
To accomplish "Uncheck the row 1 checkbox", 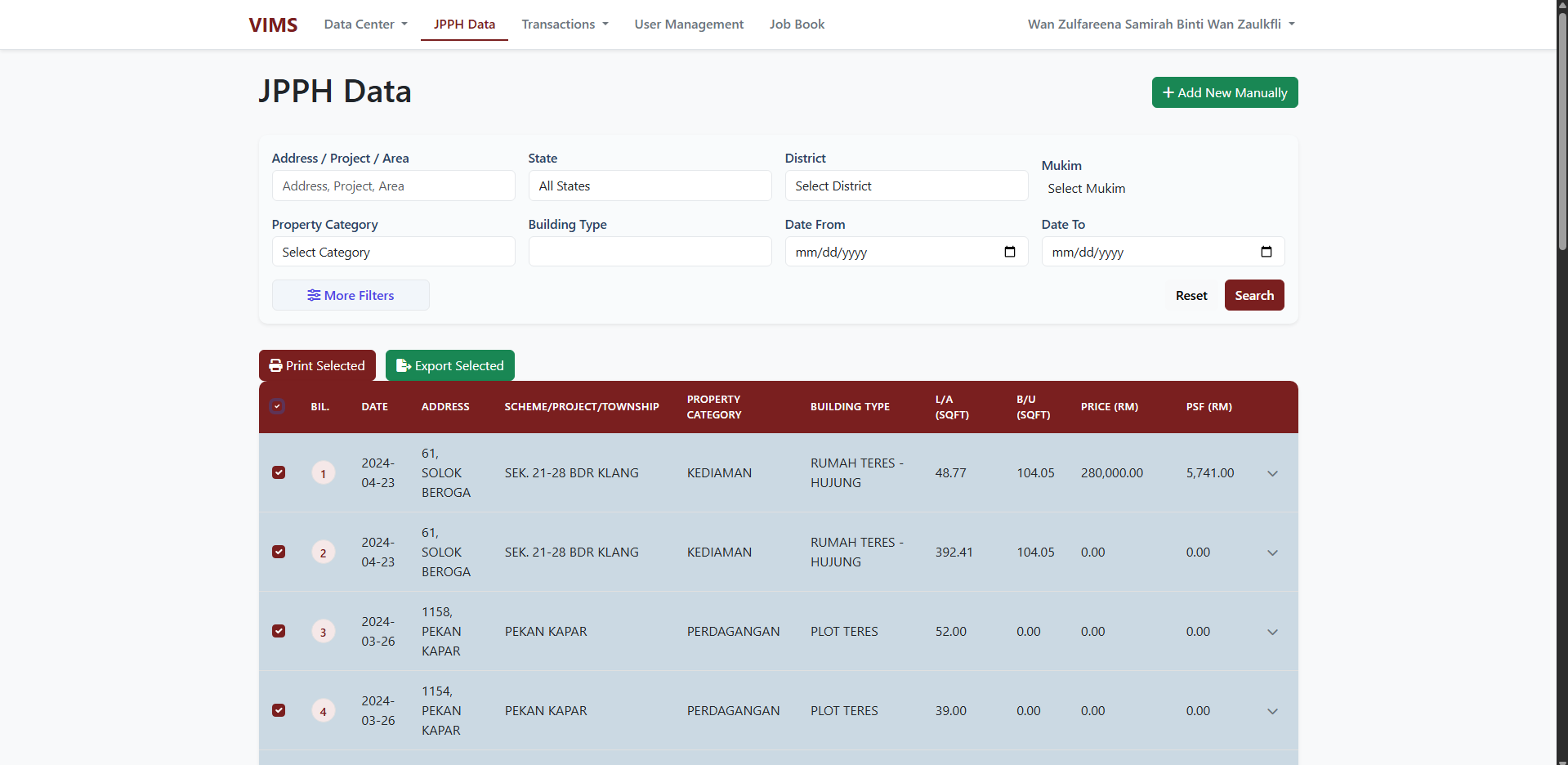I will (279, 472).
